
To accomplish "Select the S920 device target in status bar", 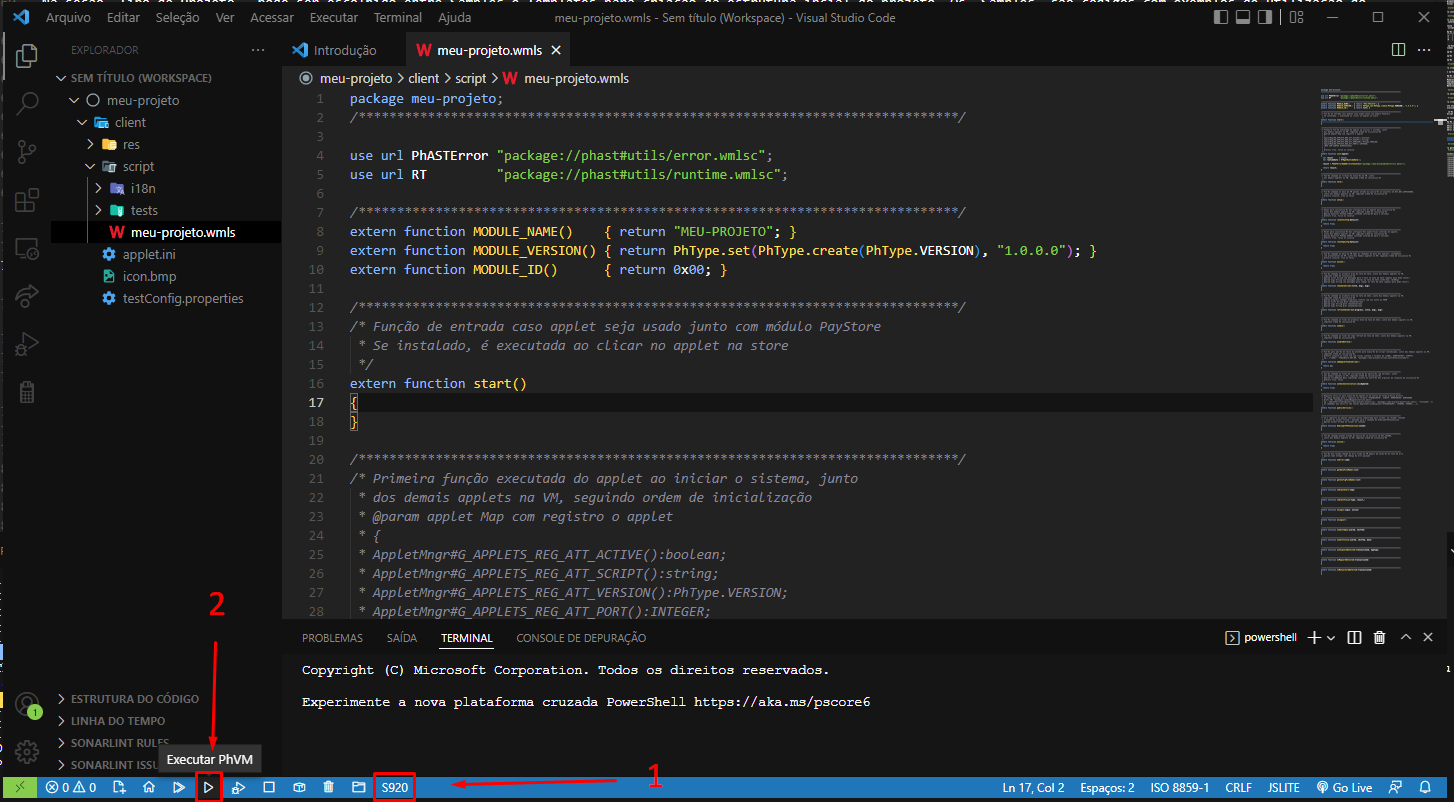I will 394,787.
